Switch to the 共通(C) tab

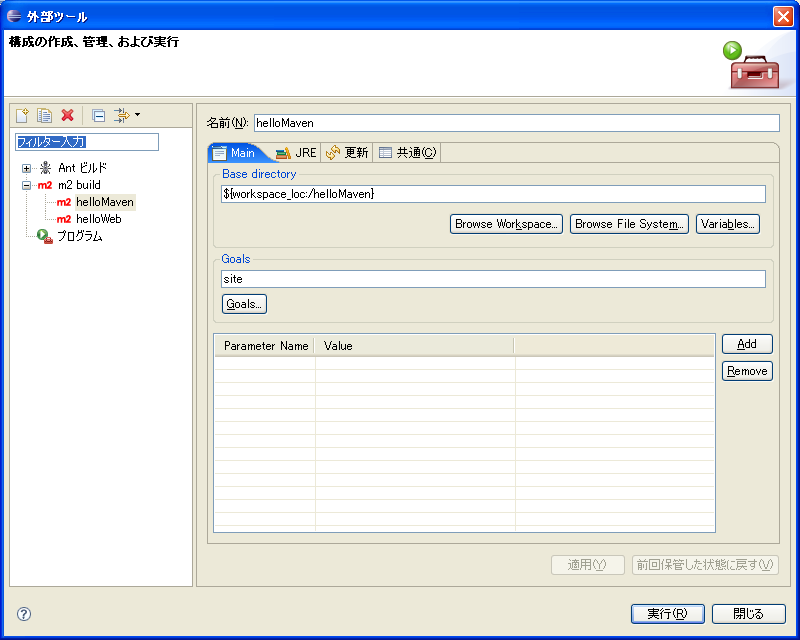407,153
